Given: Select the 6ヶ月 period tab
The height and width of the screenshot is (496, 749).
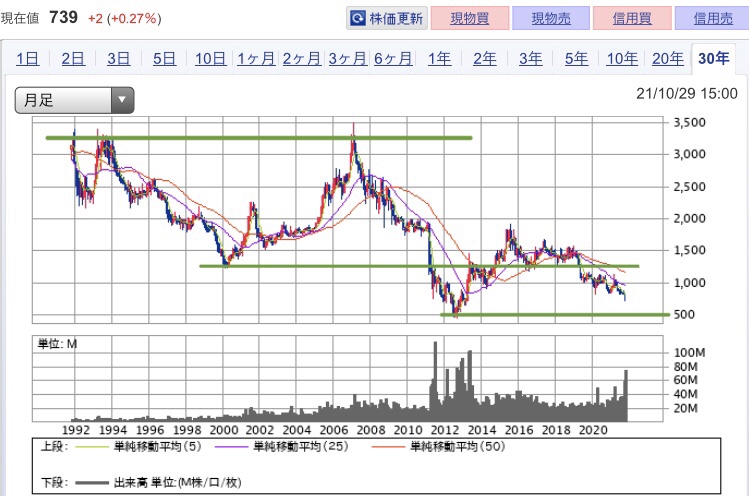Looking at the screenshot, I should 393,58.
